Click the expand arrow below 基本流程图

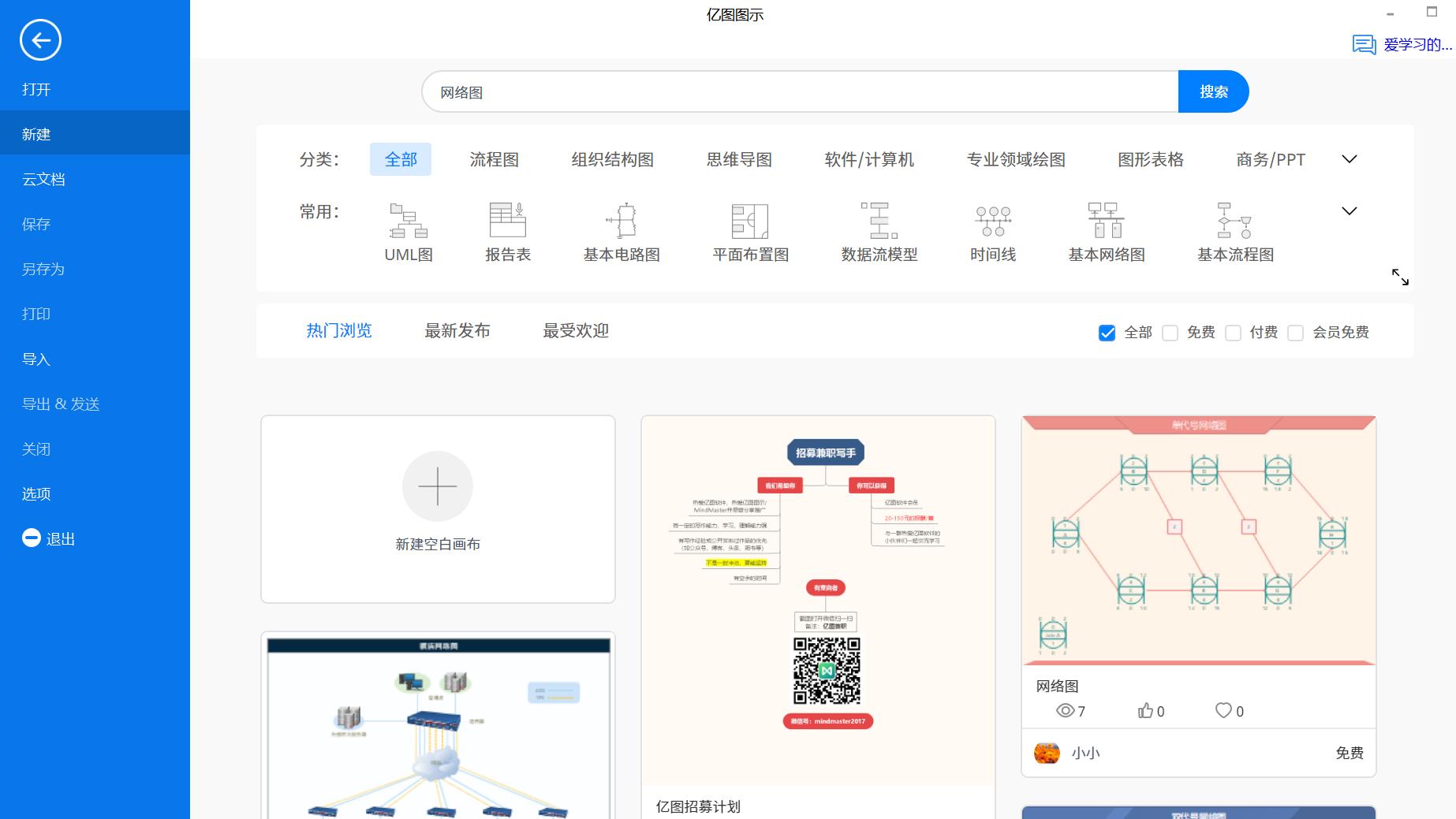click(1402, 277)
